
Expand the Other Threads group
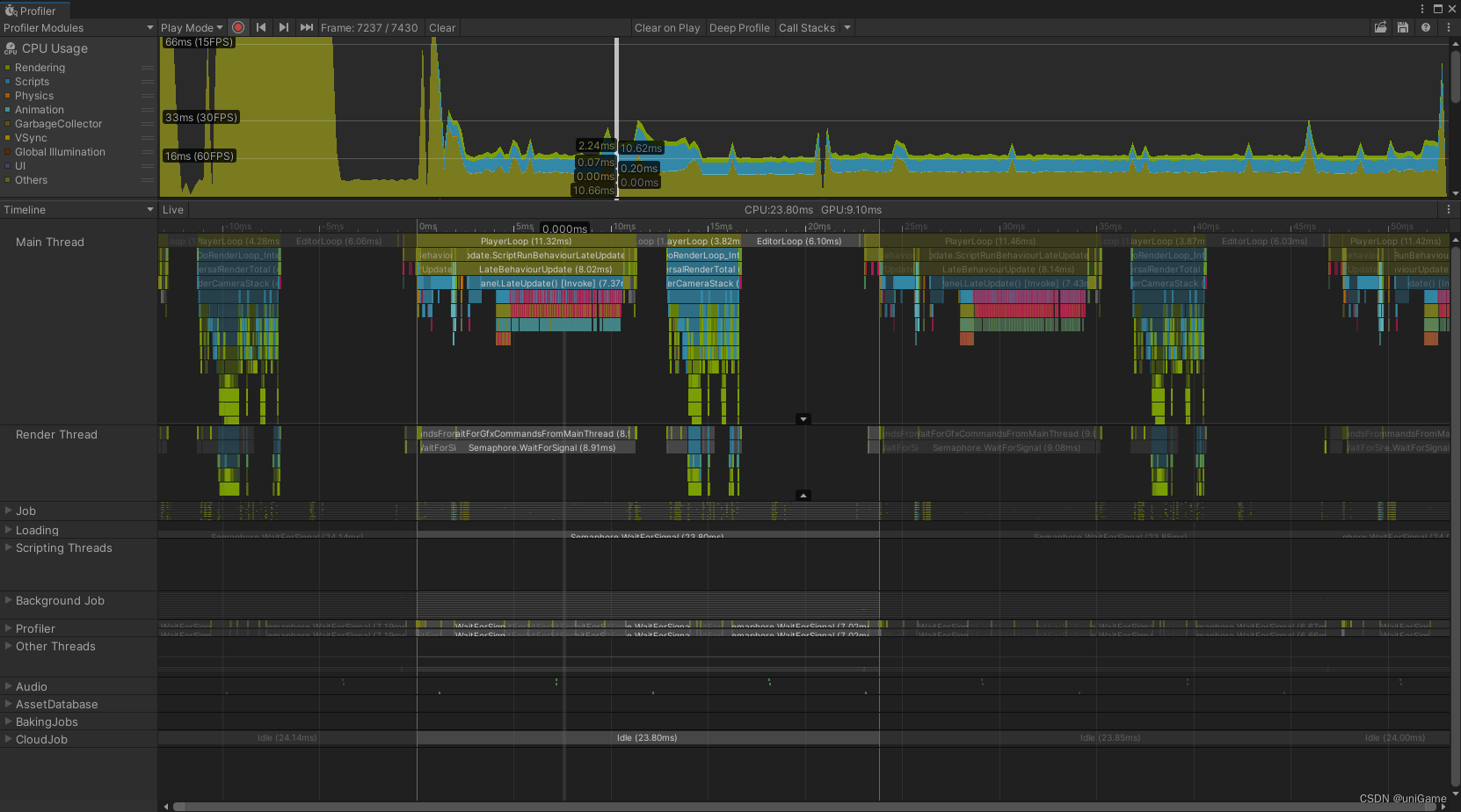[x=8, y=646]
